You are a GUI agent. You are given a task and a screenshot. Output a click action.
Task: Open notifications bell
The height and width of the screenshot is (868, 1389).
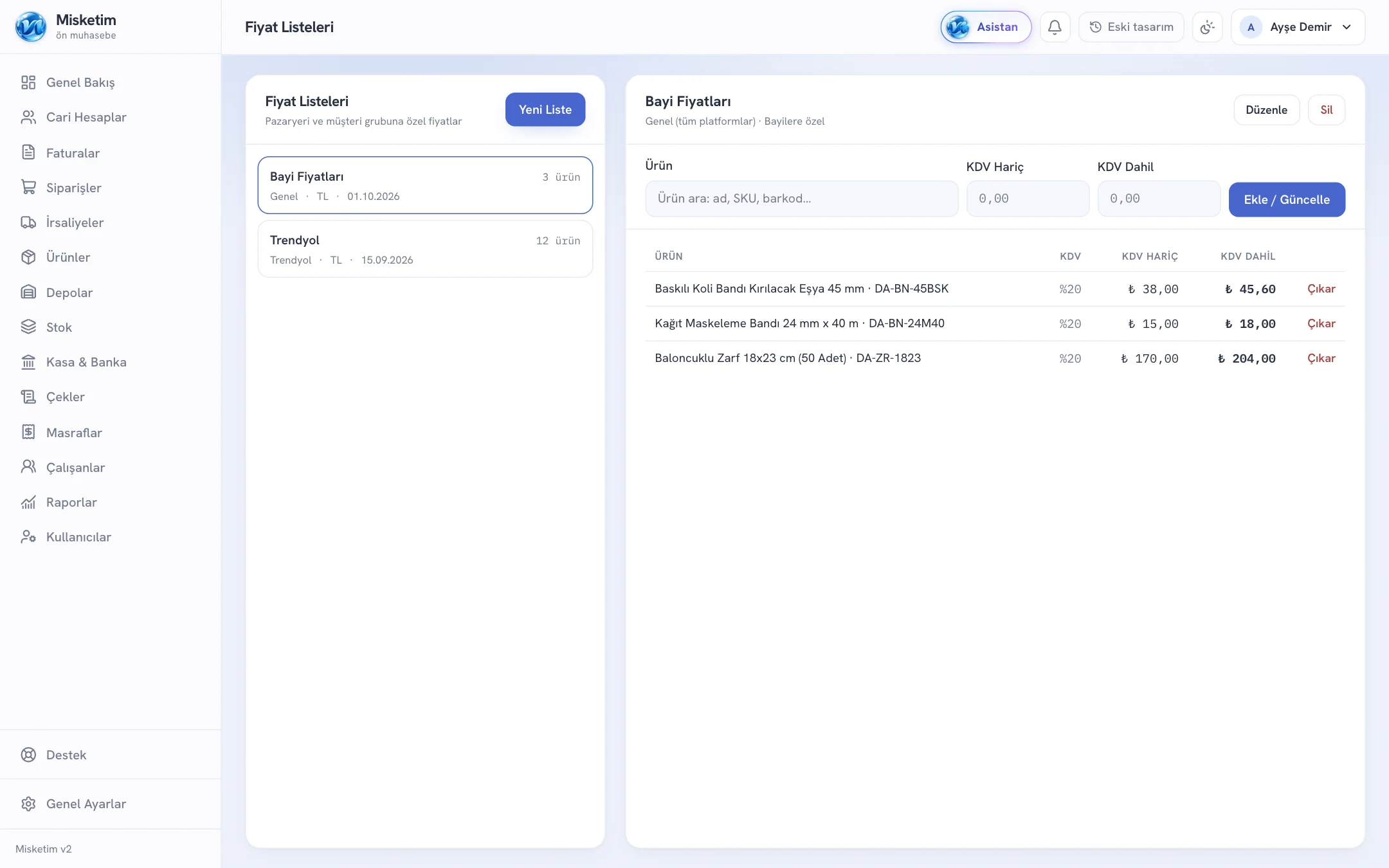click(x=1055, y=27)
